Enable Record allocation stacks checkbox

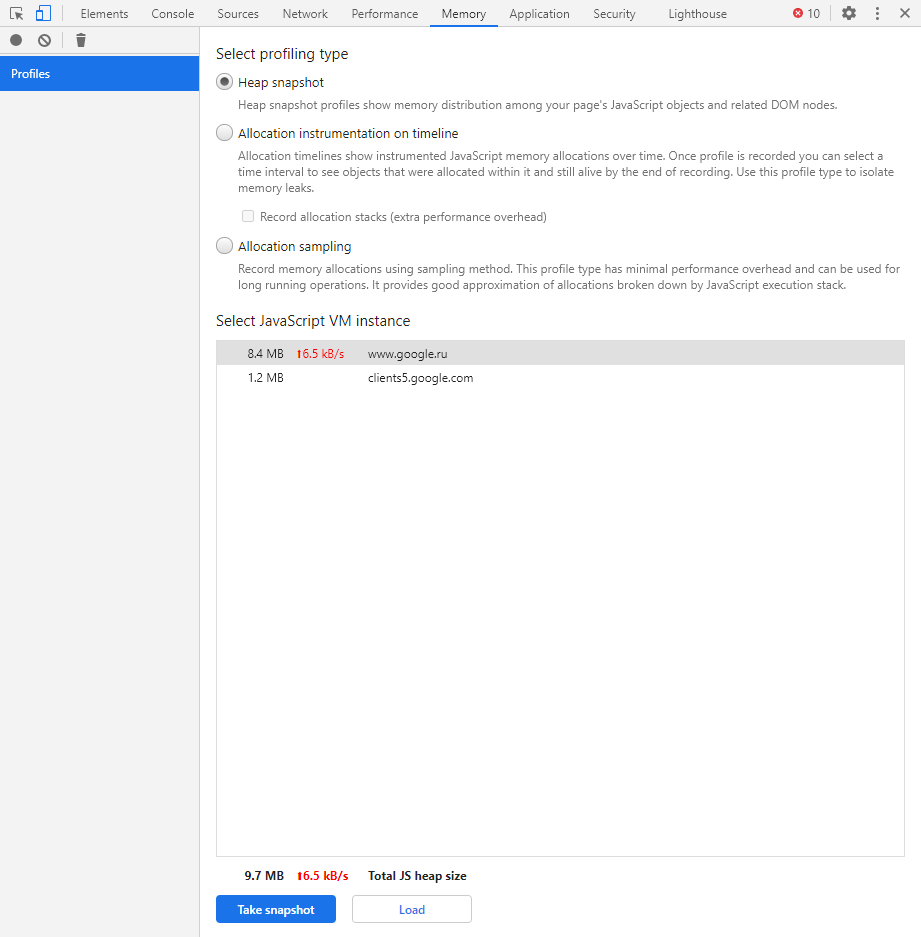[x=248, y=217]
